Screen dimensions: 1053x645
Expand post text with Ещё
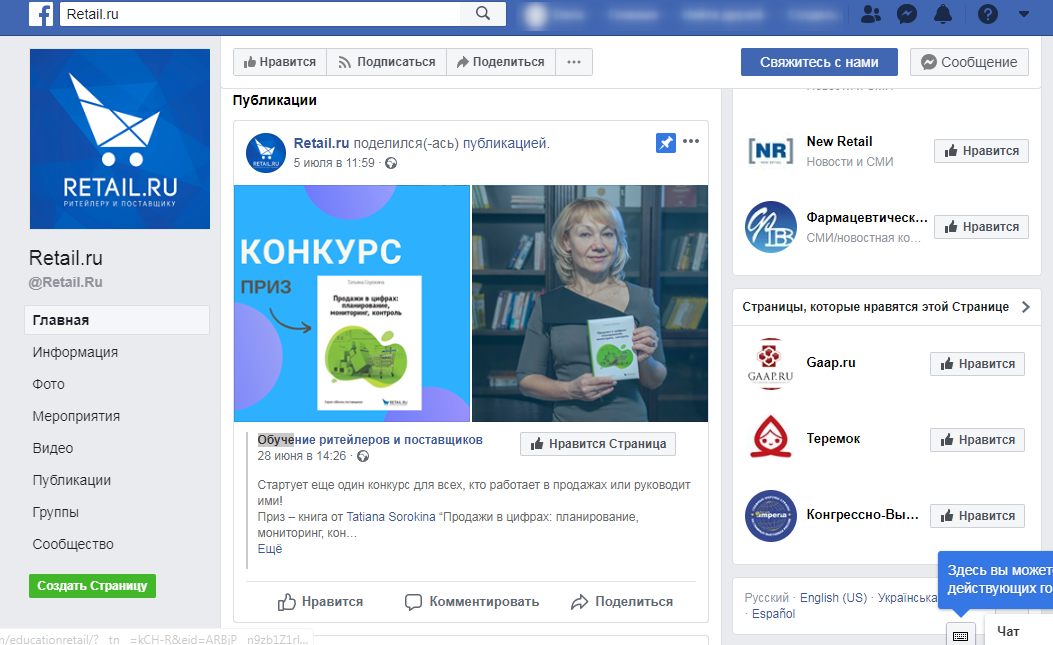pos(270,549)
